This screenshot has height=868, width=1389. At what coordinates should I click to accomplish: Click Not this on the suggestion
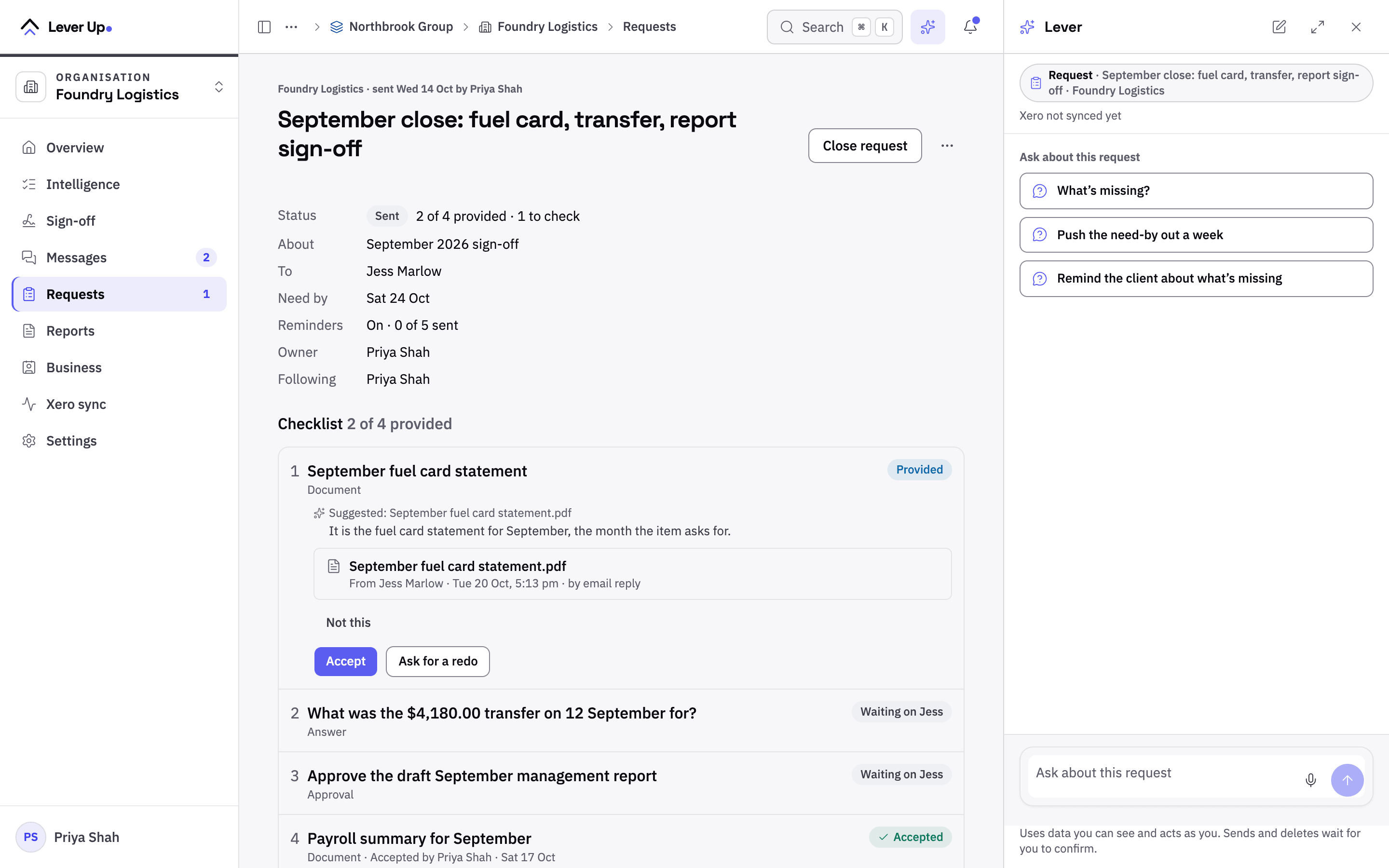click(348, 623)
